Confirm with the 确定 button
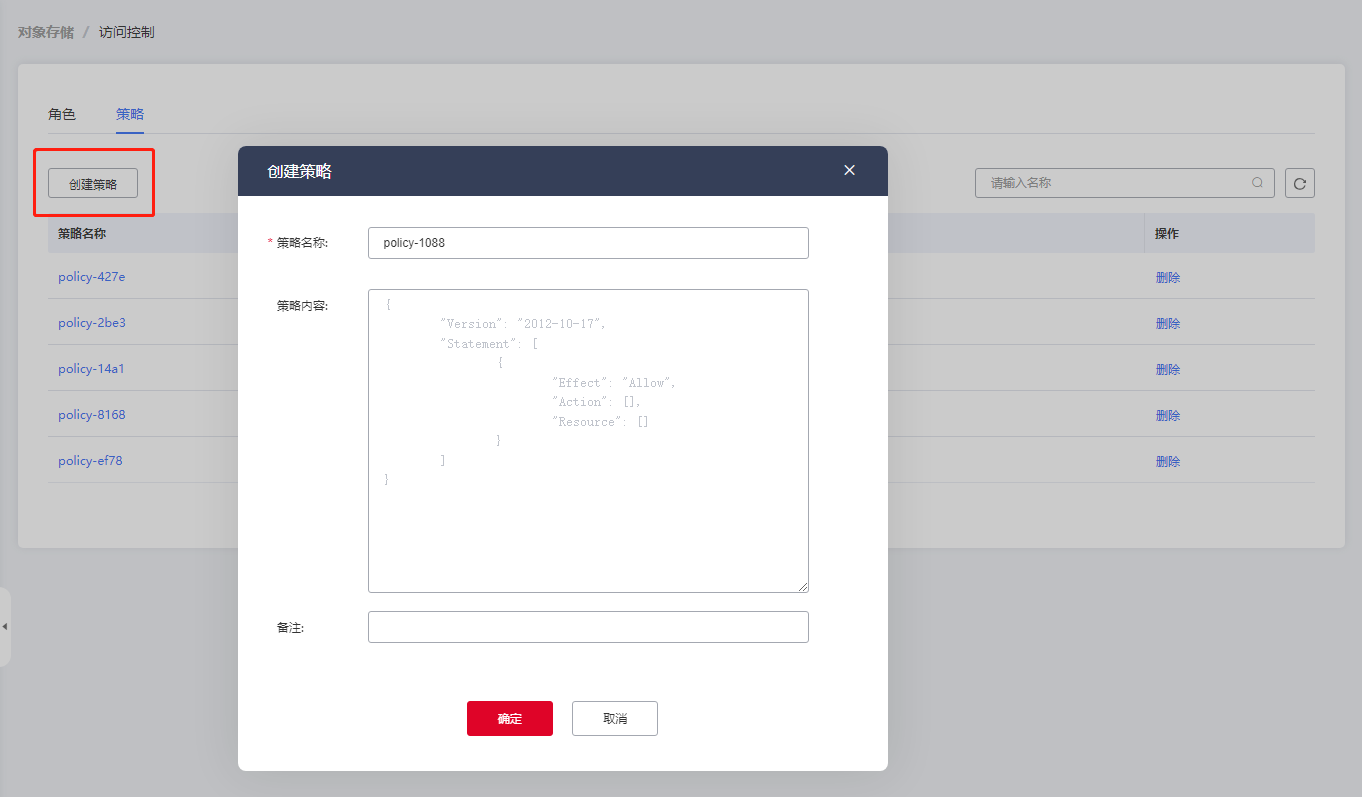Viewport: 1362px width, 797px height. coord(510,718)
